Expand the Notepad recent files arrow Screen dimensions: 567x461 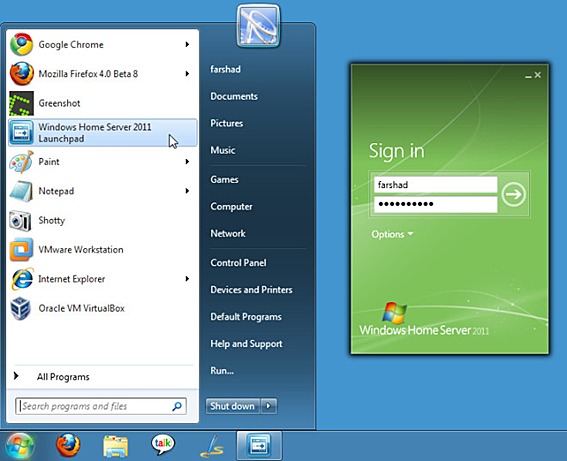187,191
